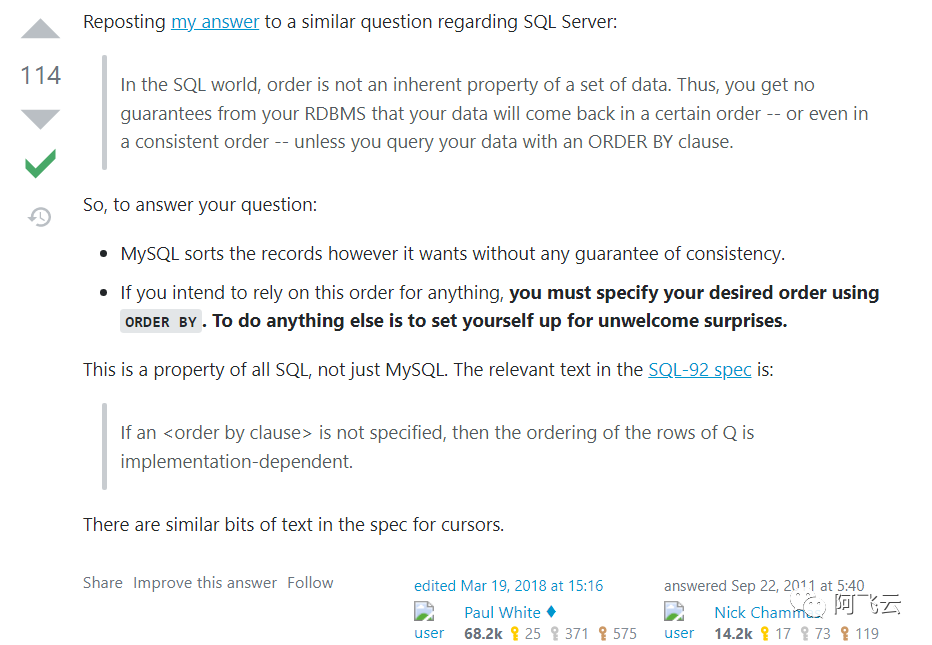Upvote this answer with the up arrow
This screenshot has height=645, width=932.
point(41,30)
